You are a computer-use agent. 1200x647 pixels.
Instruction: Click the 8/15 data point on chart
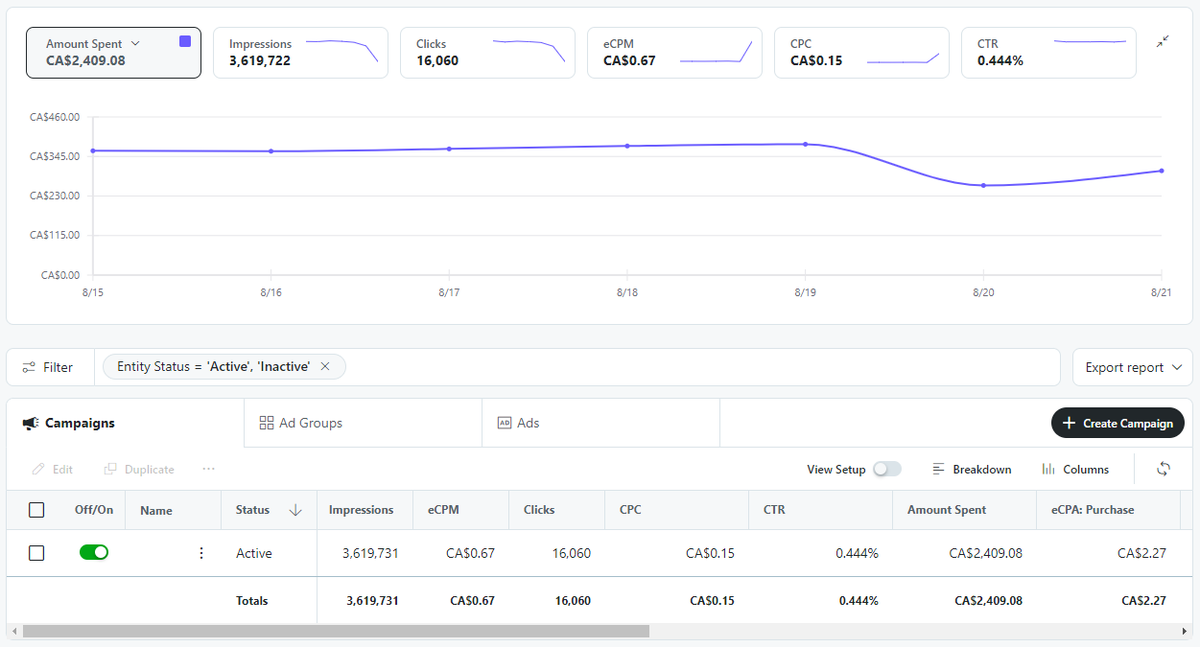click(x=92, y=151)
